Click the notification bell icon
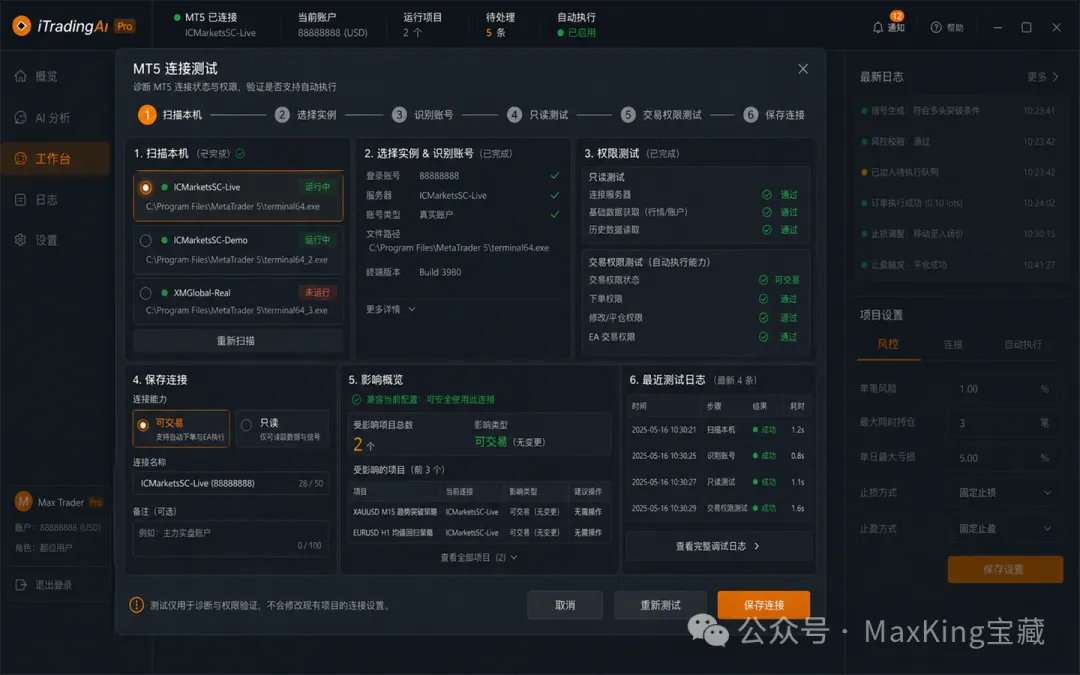Viewport: 1080px width, 675px height. [x=878, y=27]
